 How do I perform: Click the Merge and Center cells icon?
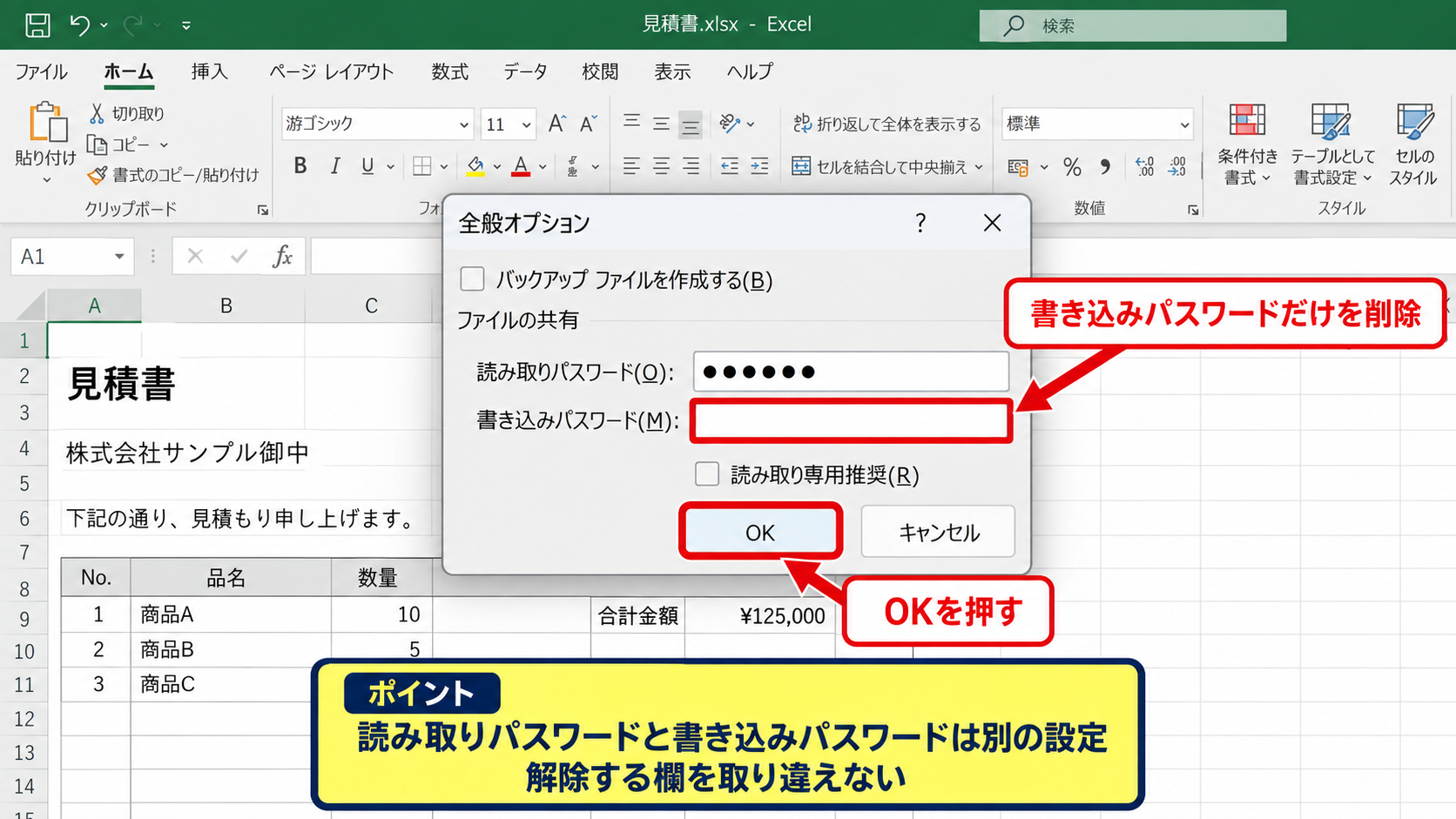pyautogui.click(x=801, y=166)
